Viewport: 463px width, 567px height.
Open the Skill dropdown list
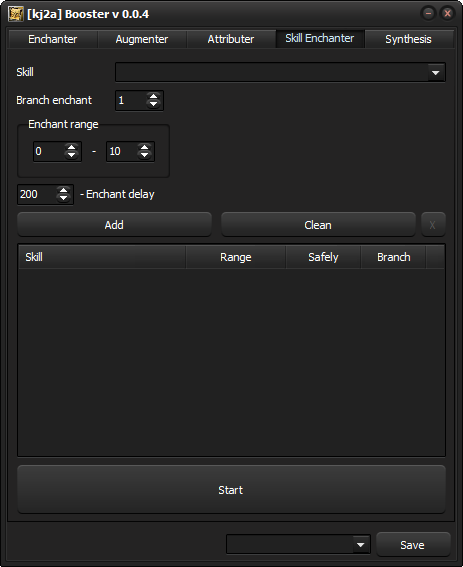pos(436,73)
